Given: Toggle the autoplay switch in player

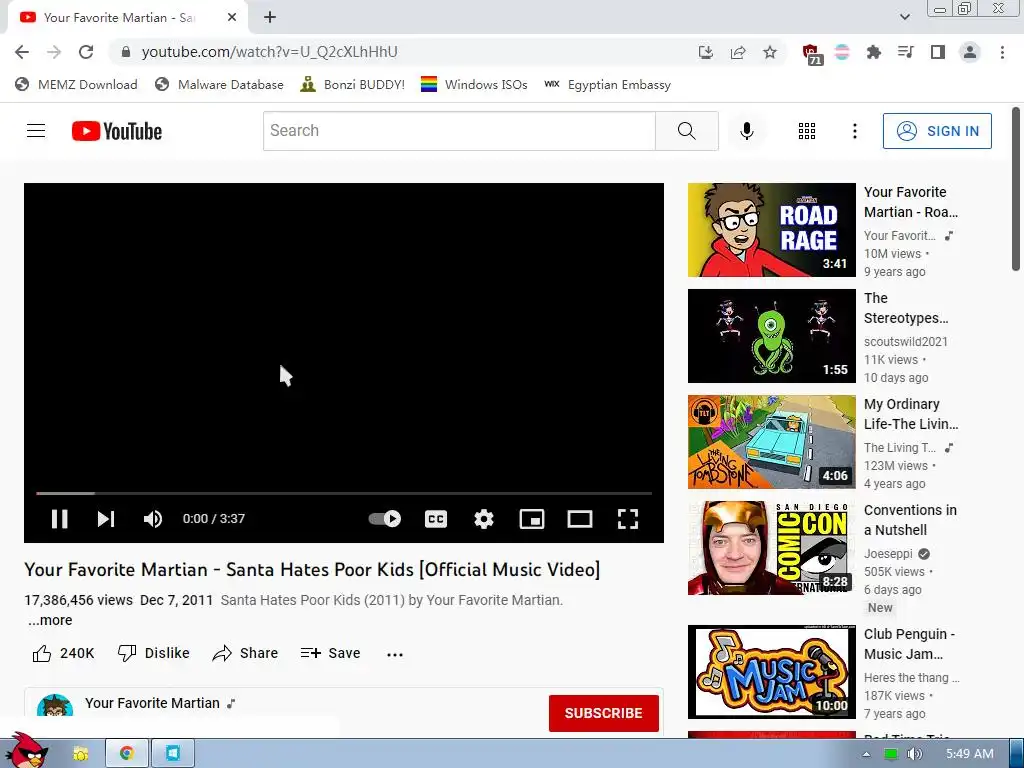Looking at the screenshot, I should (x=385, y=519).
